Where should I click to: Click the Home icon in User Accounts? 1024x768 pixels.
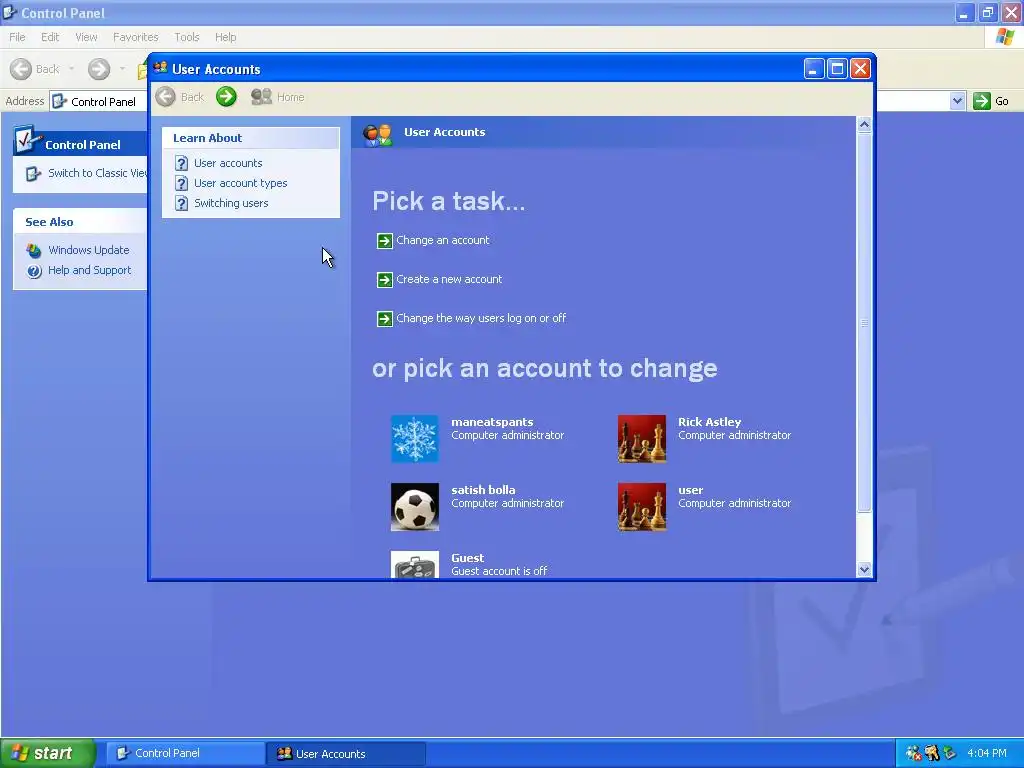pyautogui.click(x=261, y=97)
